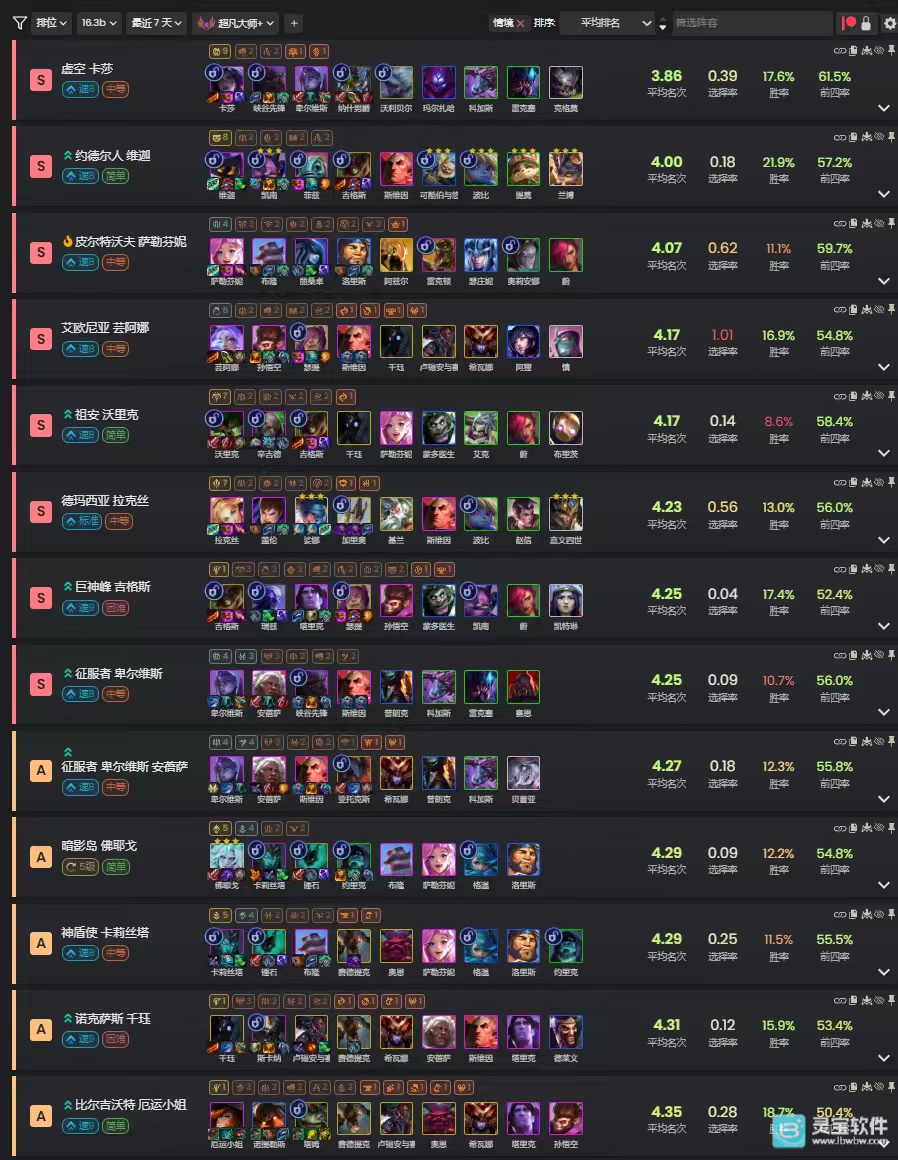Remove the 情境 filter tag

520,24
